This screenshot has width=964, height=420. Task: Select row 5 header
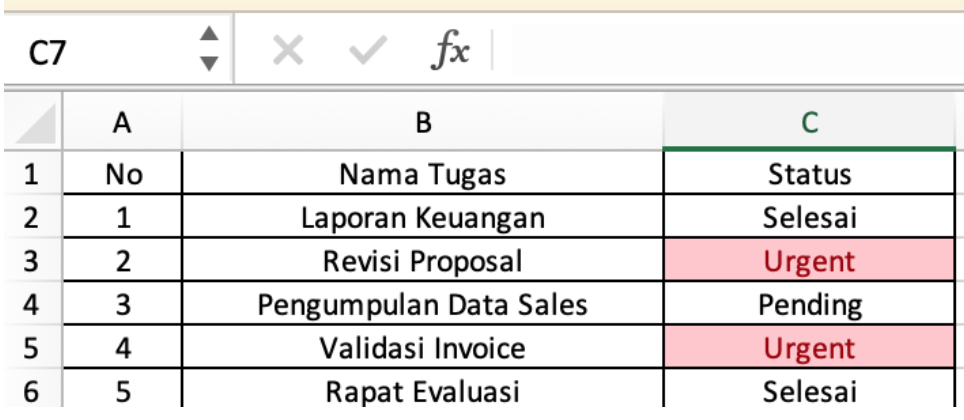31,349
